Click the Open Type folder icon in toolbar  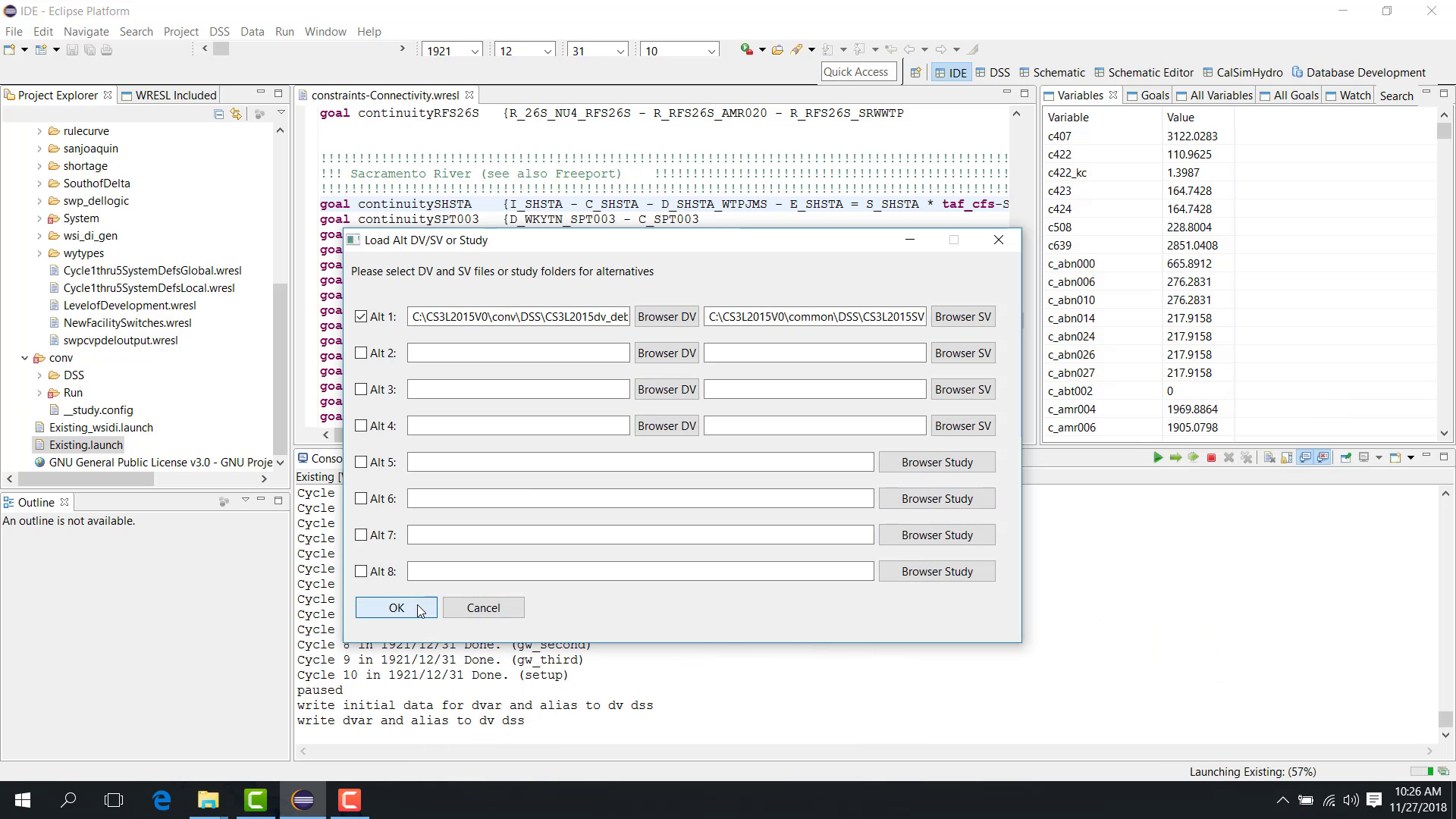777,49
